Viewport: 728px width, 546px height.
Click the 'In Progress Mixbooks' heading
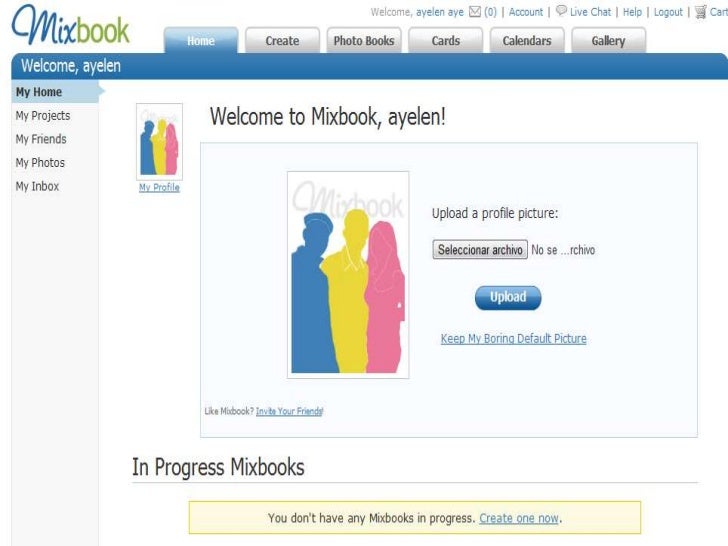point(218,467)
